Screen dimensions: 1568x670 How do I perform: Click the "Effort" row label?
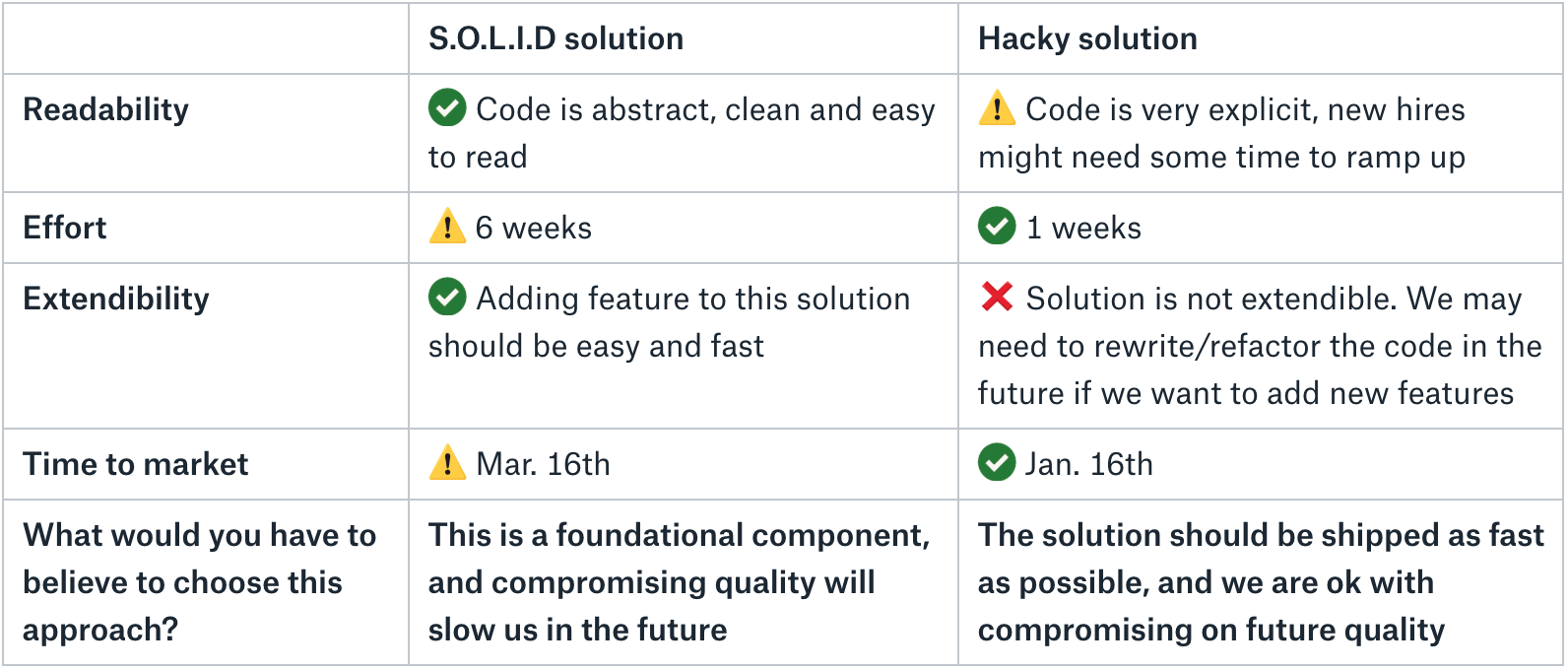64,228
